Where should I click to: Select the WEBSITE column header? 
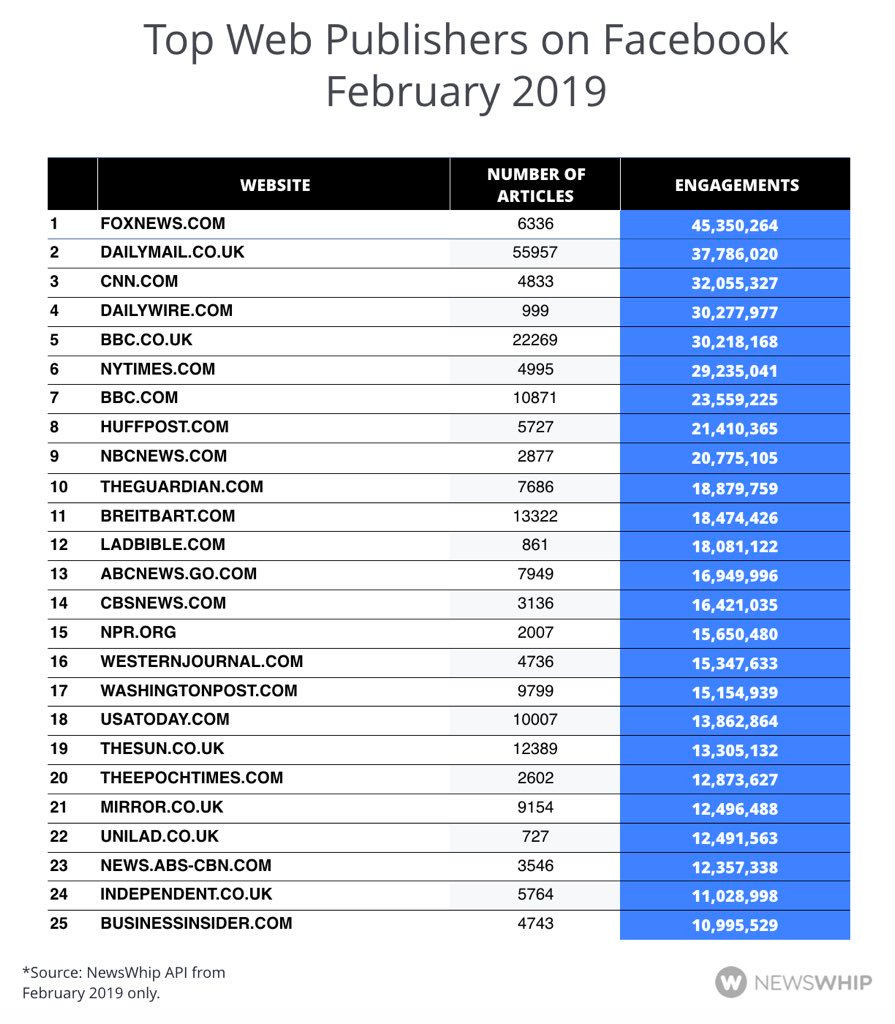274,185
